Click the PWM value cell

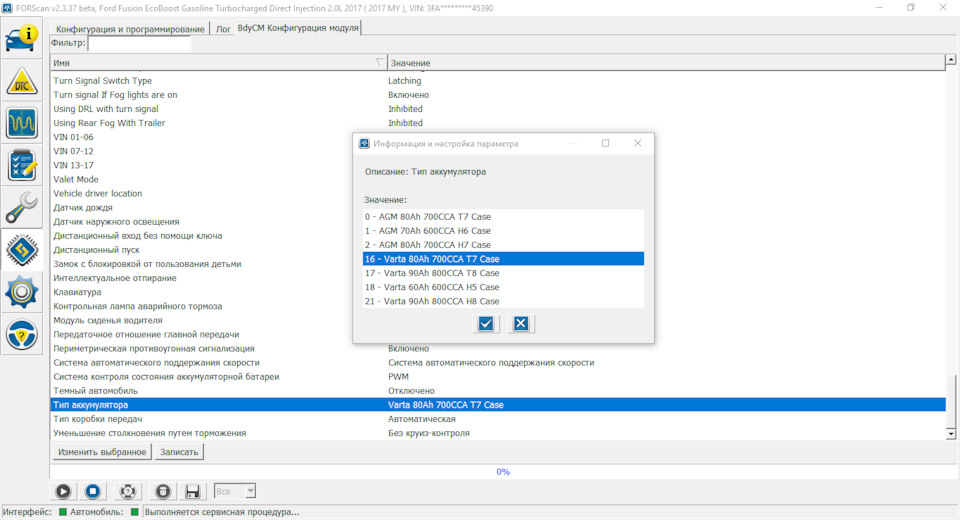399,377
